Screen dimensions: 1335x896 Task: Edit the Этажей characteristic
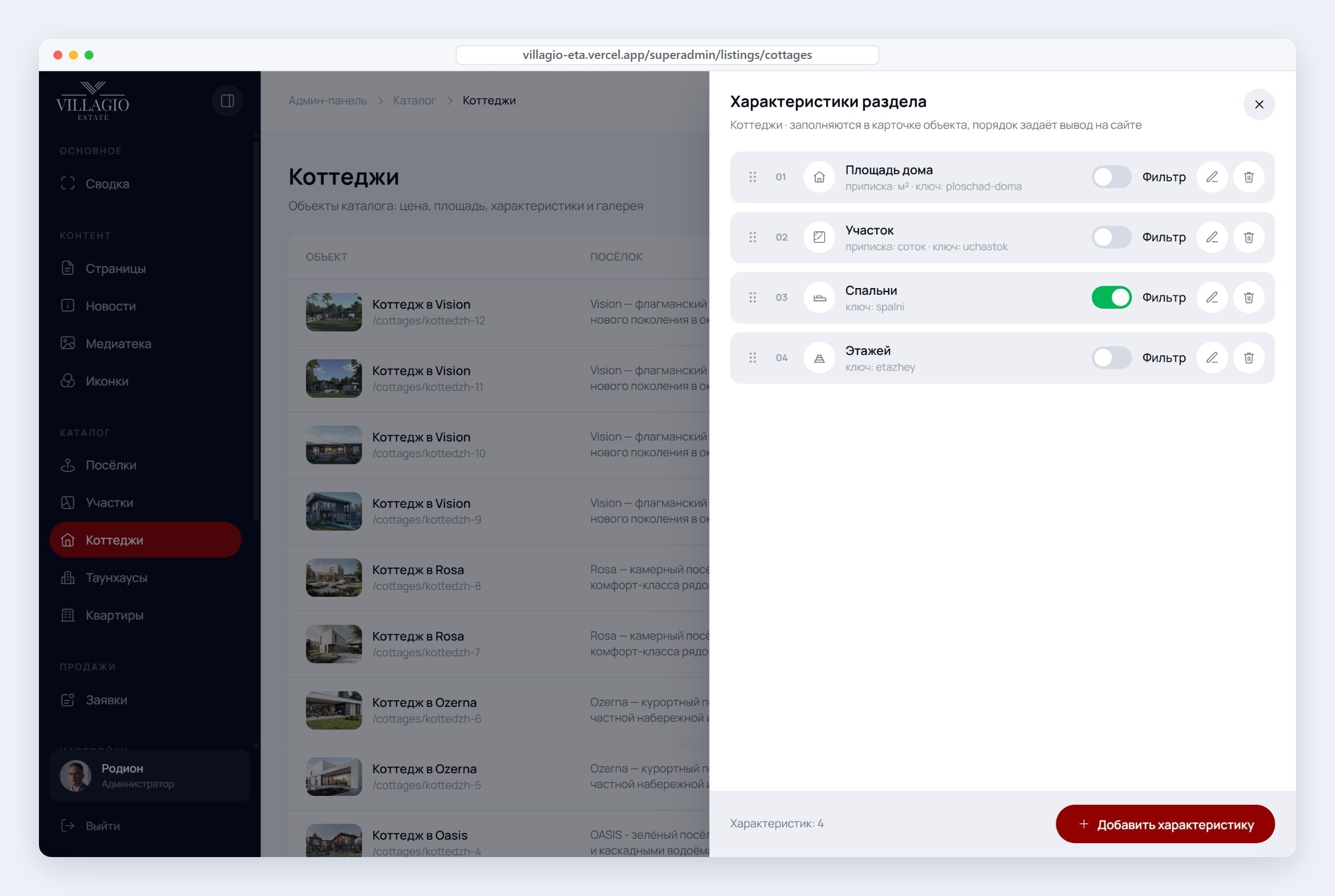click(x=1212, y=358)
